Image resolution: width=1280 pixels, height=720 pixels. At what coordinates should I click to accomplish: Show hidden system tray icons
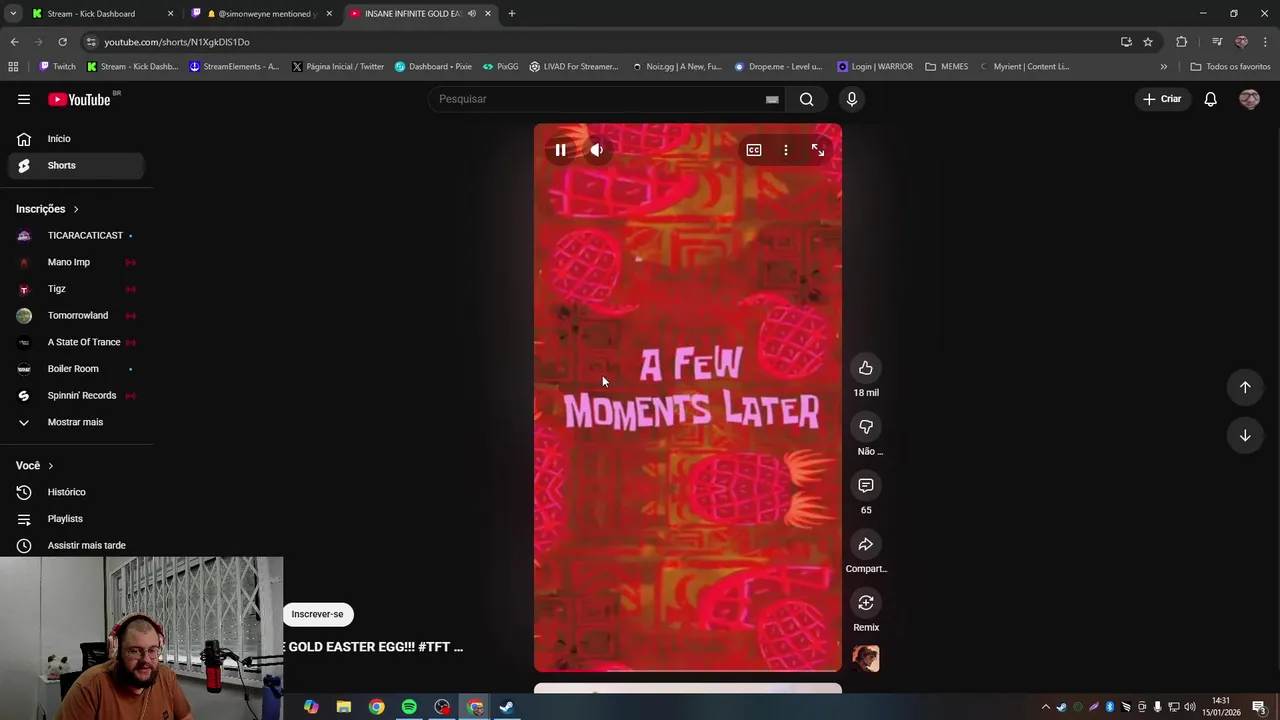tap(1046, 707)
